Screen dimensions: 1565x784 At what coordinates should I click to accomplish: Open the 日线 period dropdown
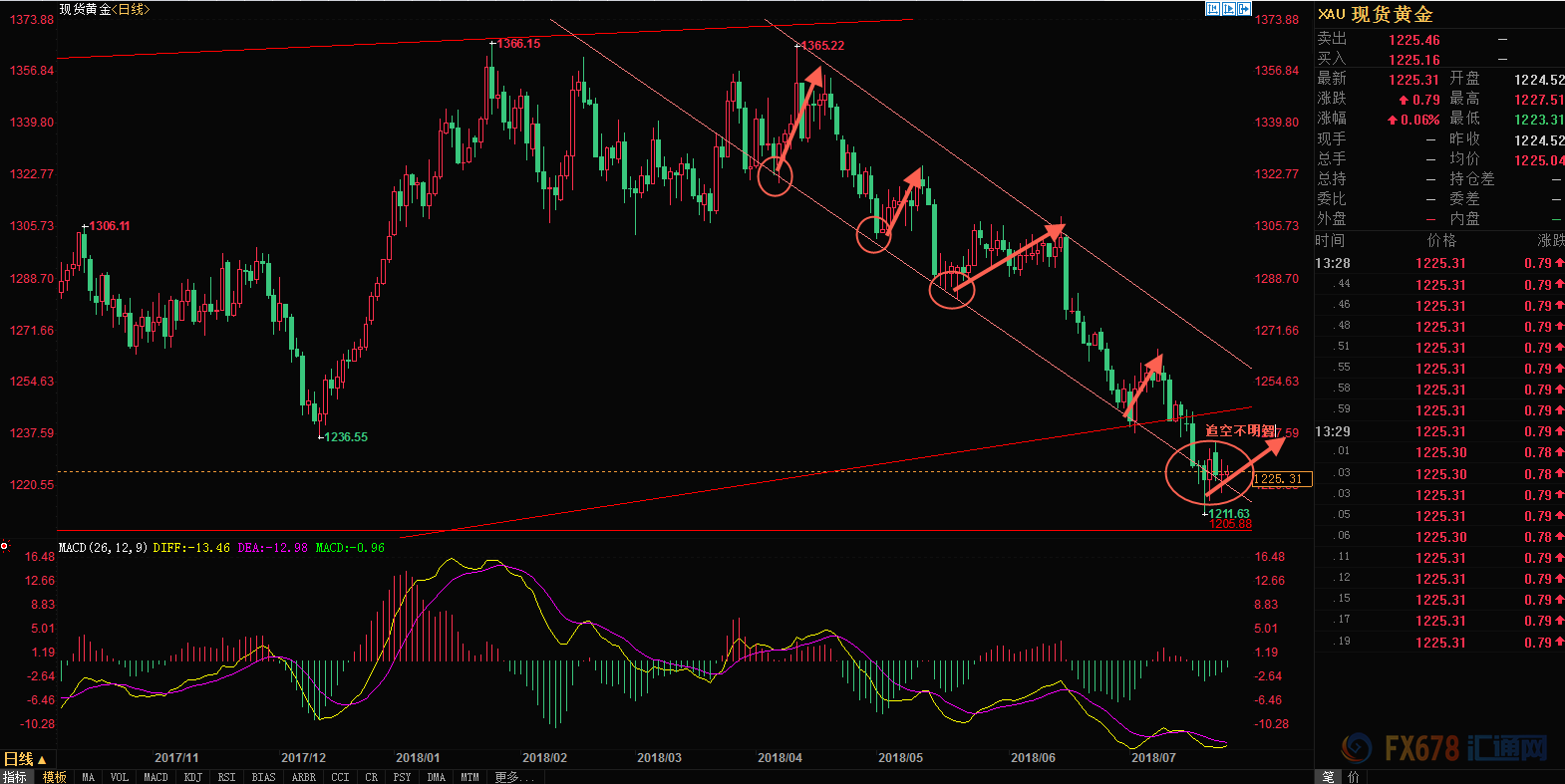(x=25, y=759)
